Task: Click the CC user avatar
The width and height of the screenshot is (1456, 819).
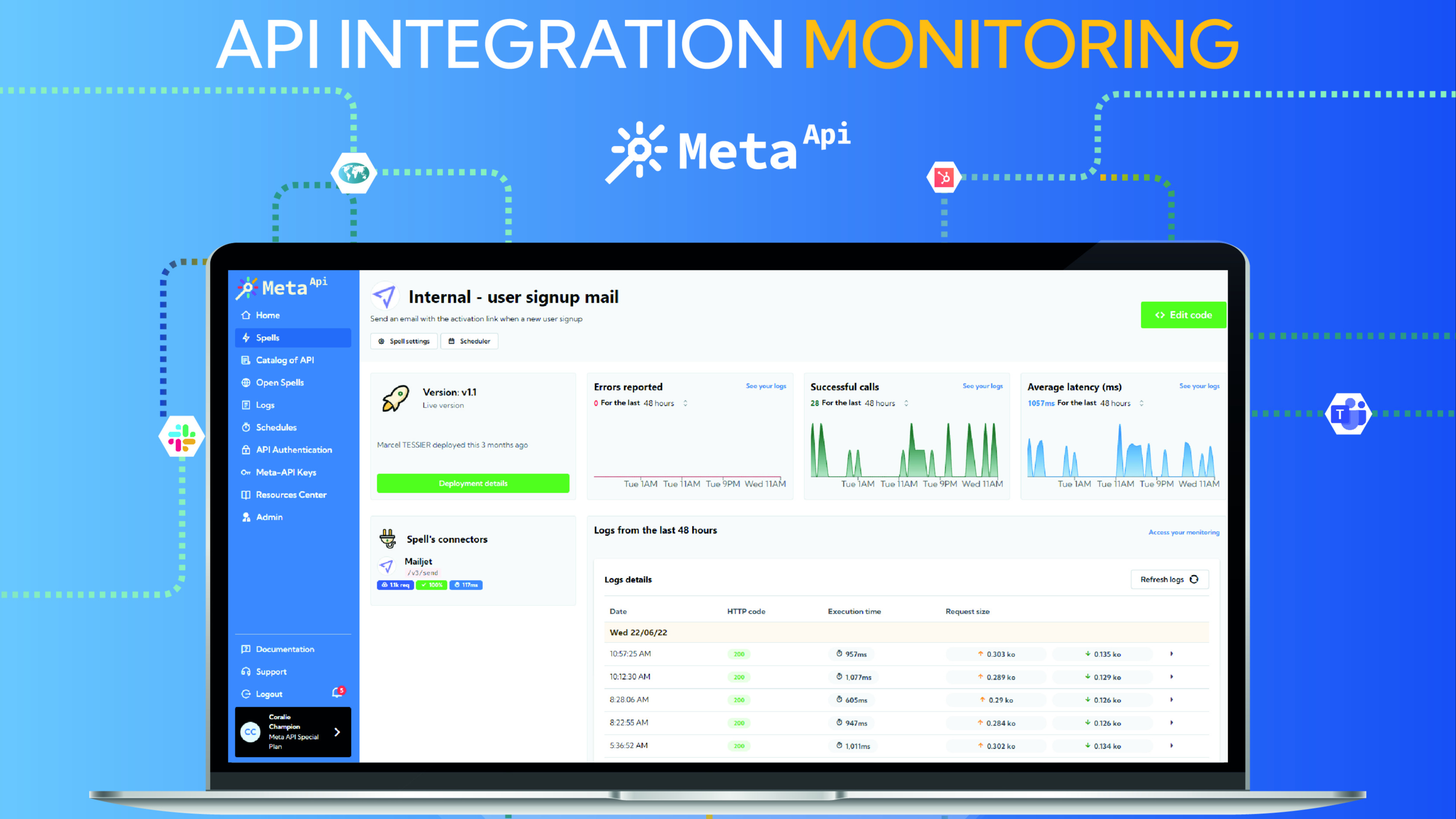Action: (251, 732)
